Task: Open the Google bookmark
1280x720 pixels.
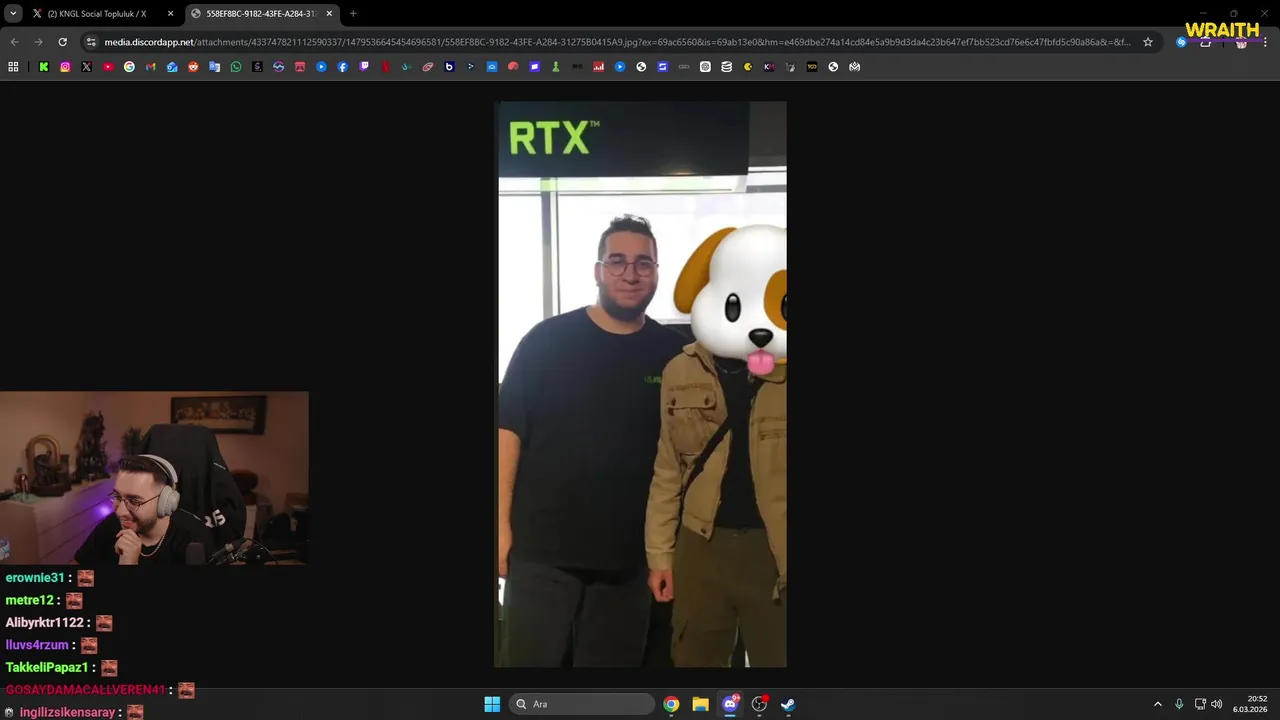Action: pyautogui.click(x=129, y=67)
